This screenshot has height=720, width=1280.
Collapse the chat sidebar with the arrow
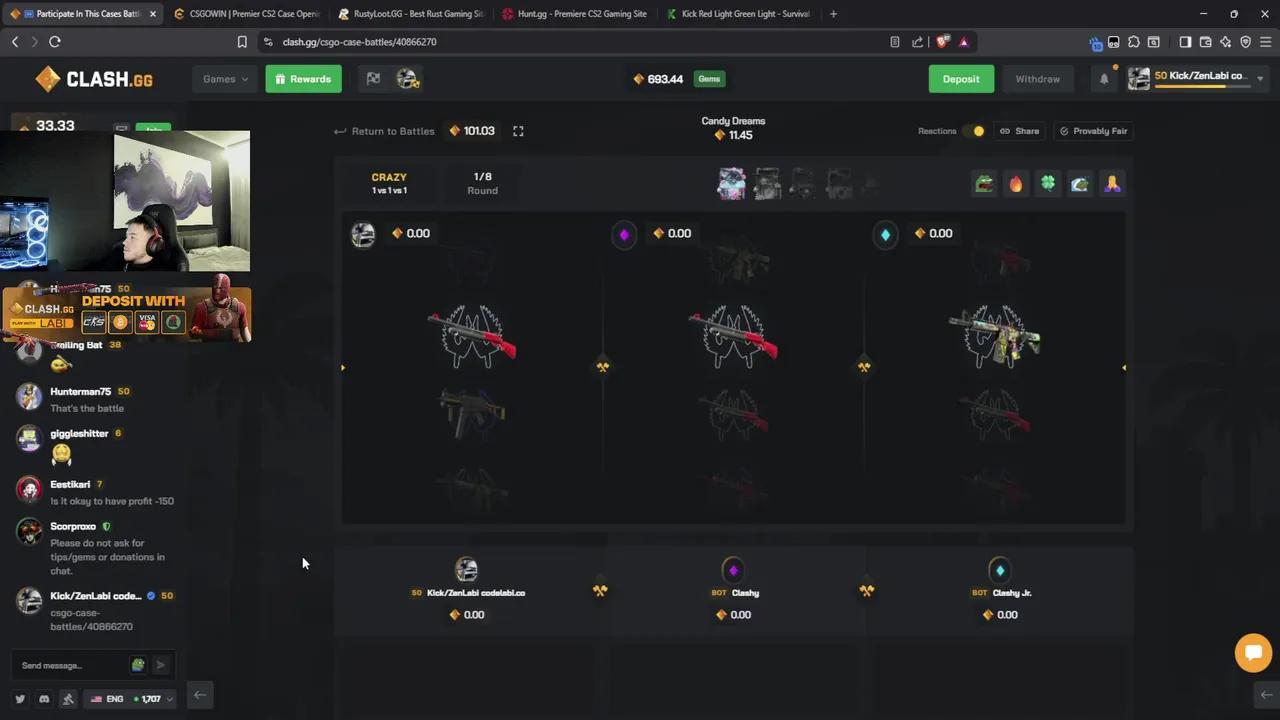coord(200,696)
